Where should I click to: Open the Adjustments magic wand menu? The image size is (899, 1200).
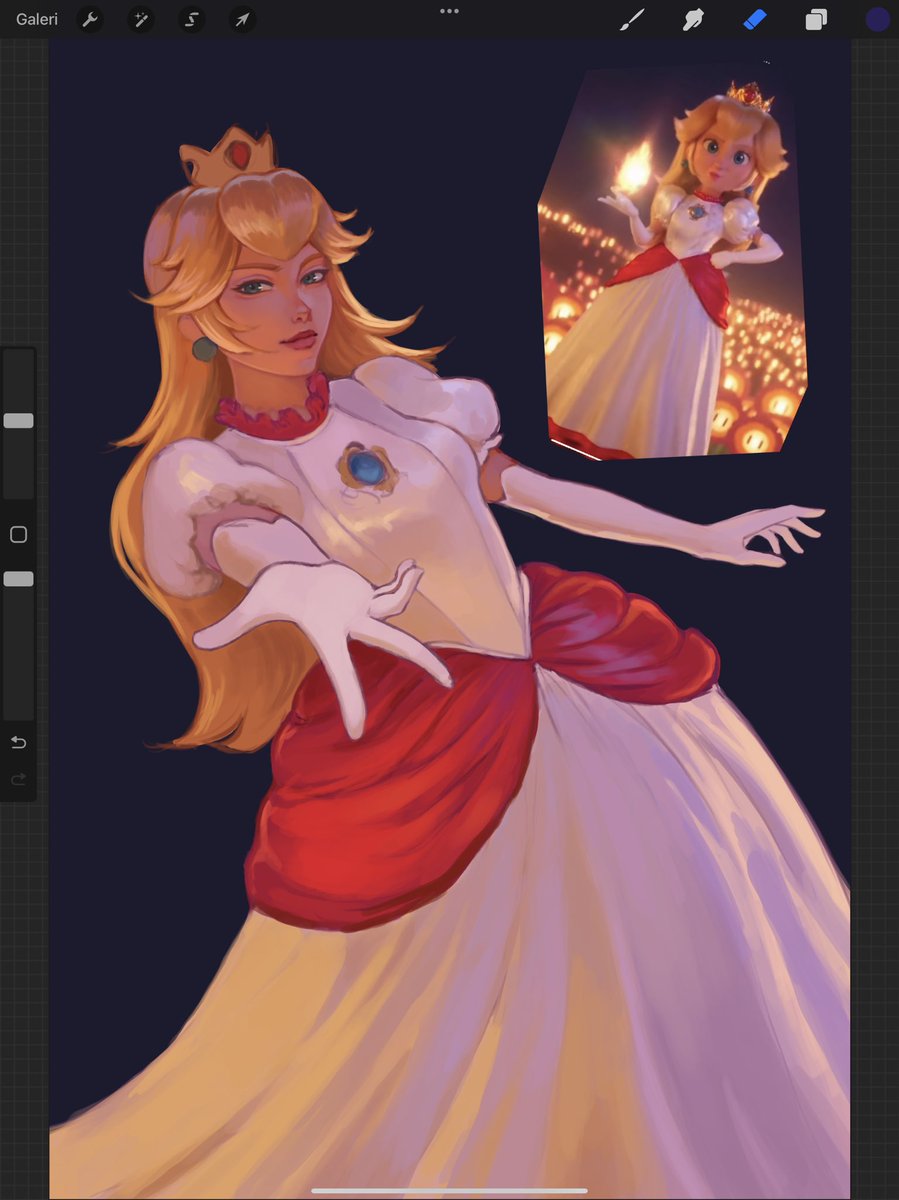coord(140,19)
